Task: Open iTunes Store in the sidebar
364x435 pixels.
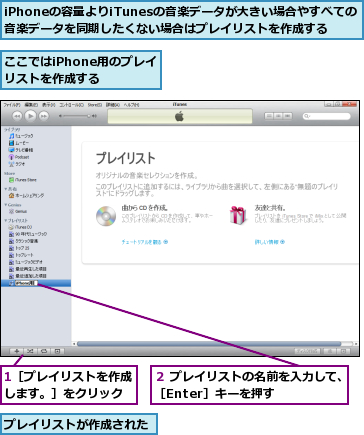Action: (23, 180)
